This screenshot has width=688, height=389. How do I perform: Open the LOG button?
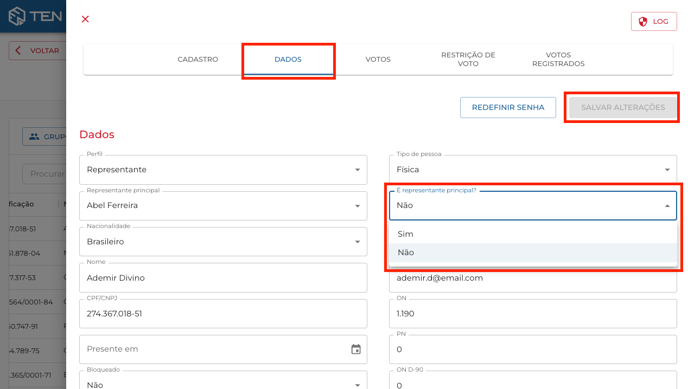click(x=654, y=21)
